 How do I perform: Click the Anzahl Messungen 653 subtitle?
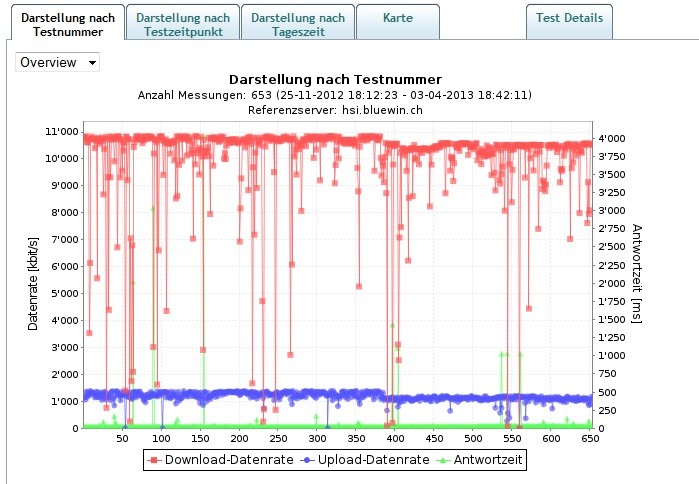pos(335,95)
